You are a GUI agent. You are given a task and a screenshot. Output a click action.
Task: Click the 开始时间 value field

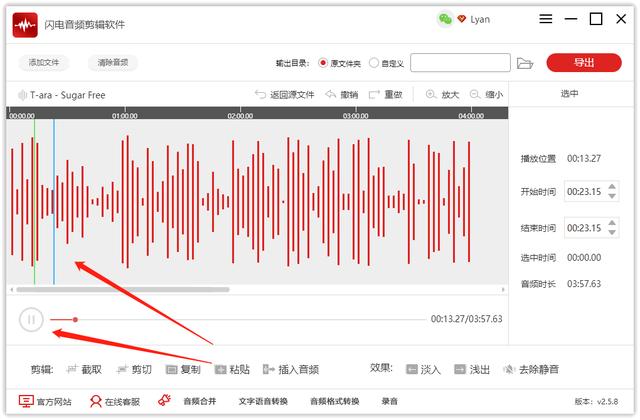(x=584, y=191)
